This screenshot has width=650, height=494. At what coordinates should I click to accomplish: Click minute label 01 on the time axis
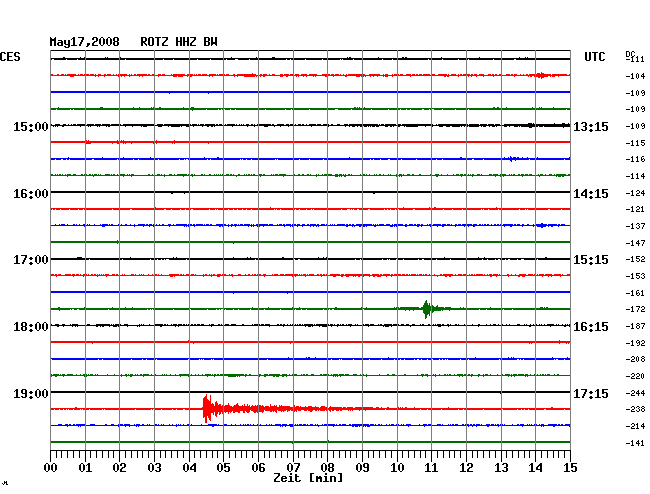click(85, 468)
